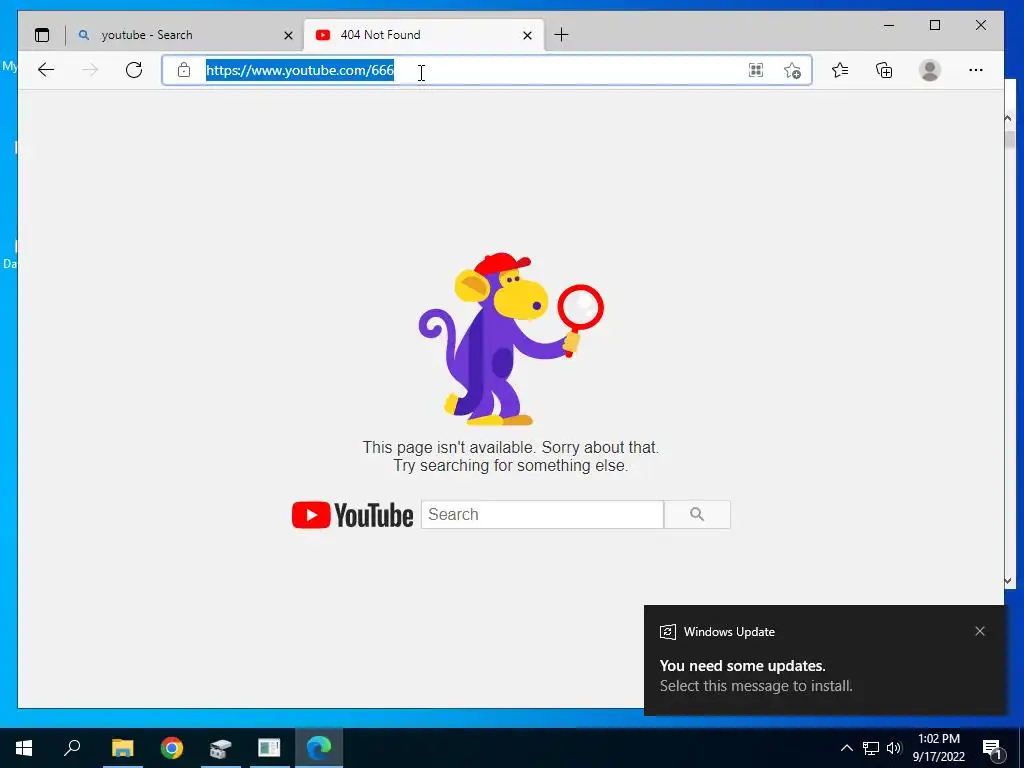Viewport: 1024px width, 768px height.
Task: Click the YouTube search magnifier button
Action: (x=697, y=515)
